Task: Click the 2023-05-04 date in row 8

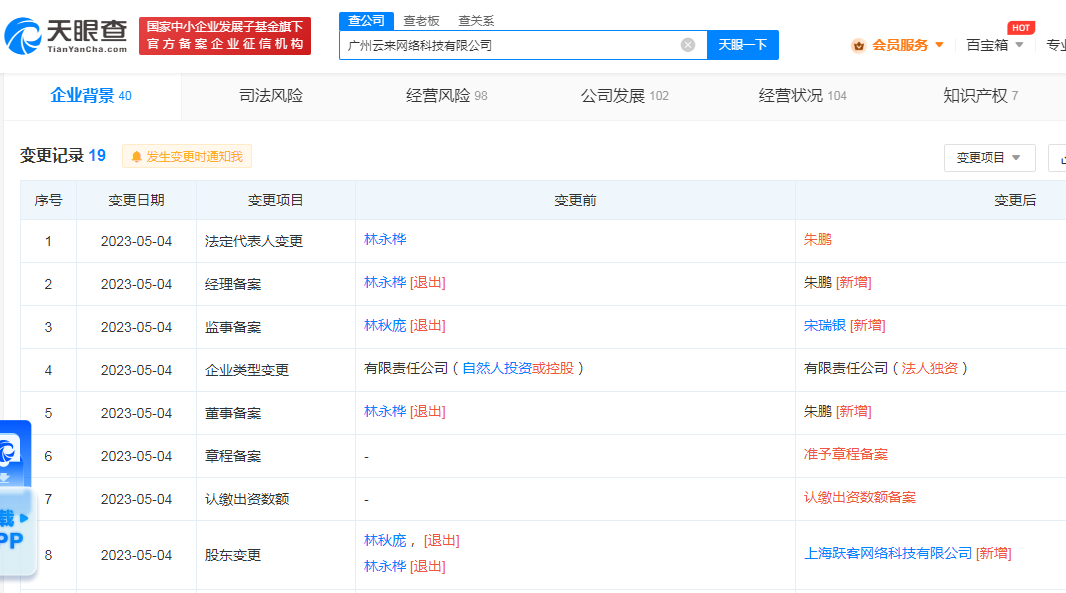Action: (x=136, y=556)
